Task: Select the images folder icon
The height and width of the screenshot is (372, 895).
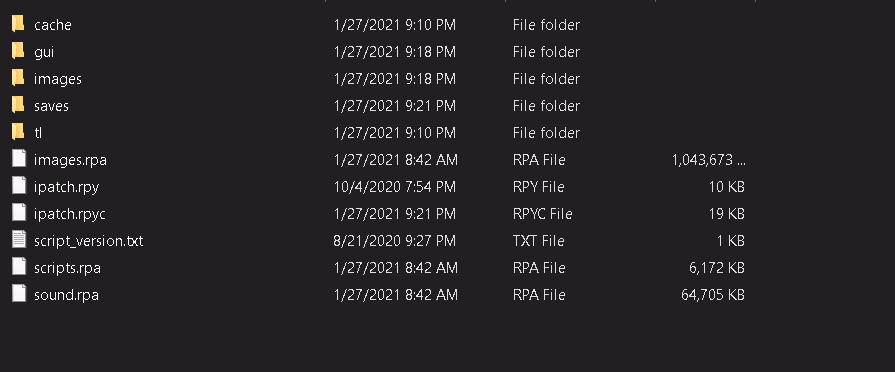Action: click(18, 78)
